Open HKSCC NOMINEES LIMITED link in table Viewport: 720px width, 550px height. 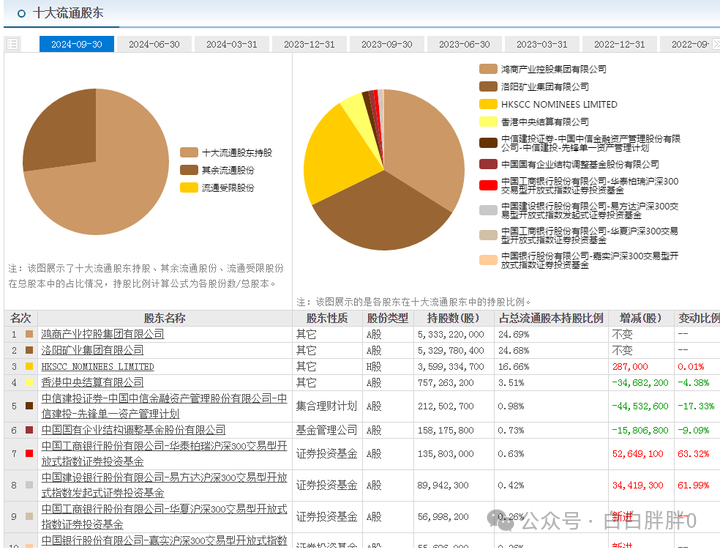[97, 366]
